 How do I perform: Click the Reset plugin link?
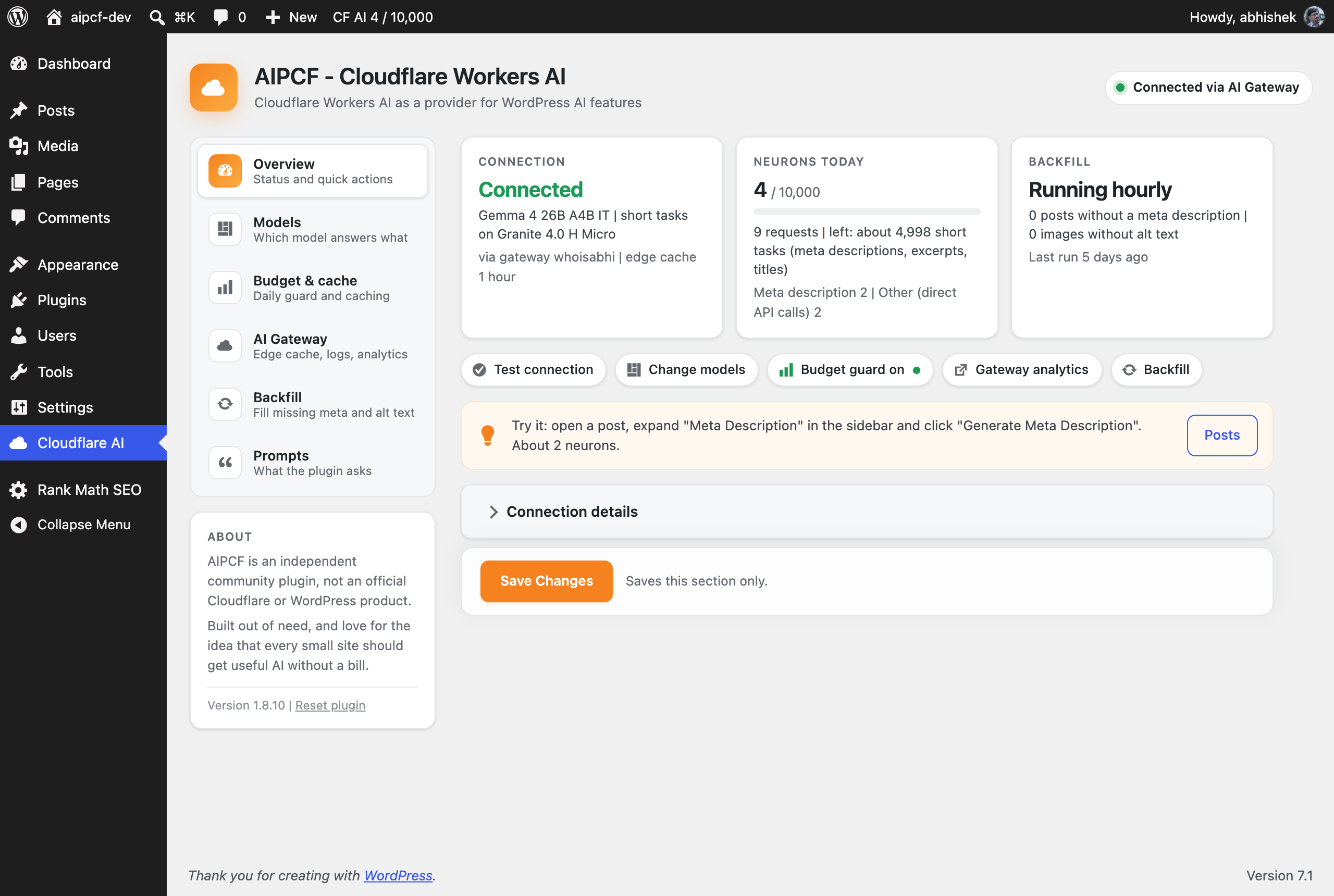click(330, 705)
